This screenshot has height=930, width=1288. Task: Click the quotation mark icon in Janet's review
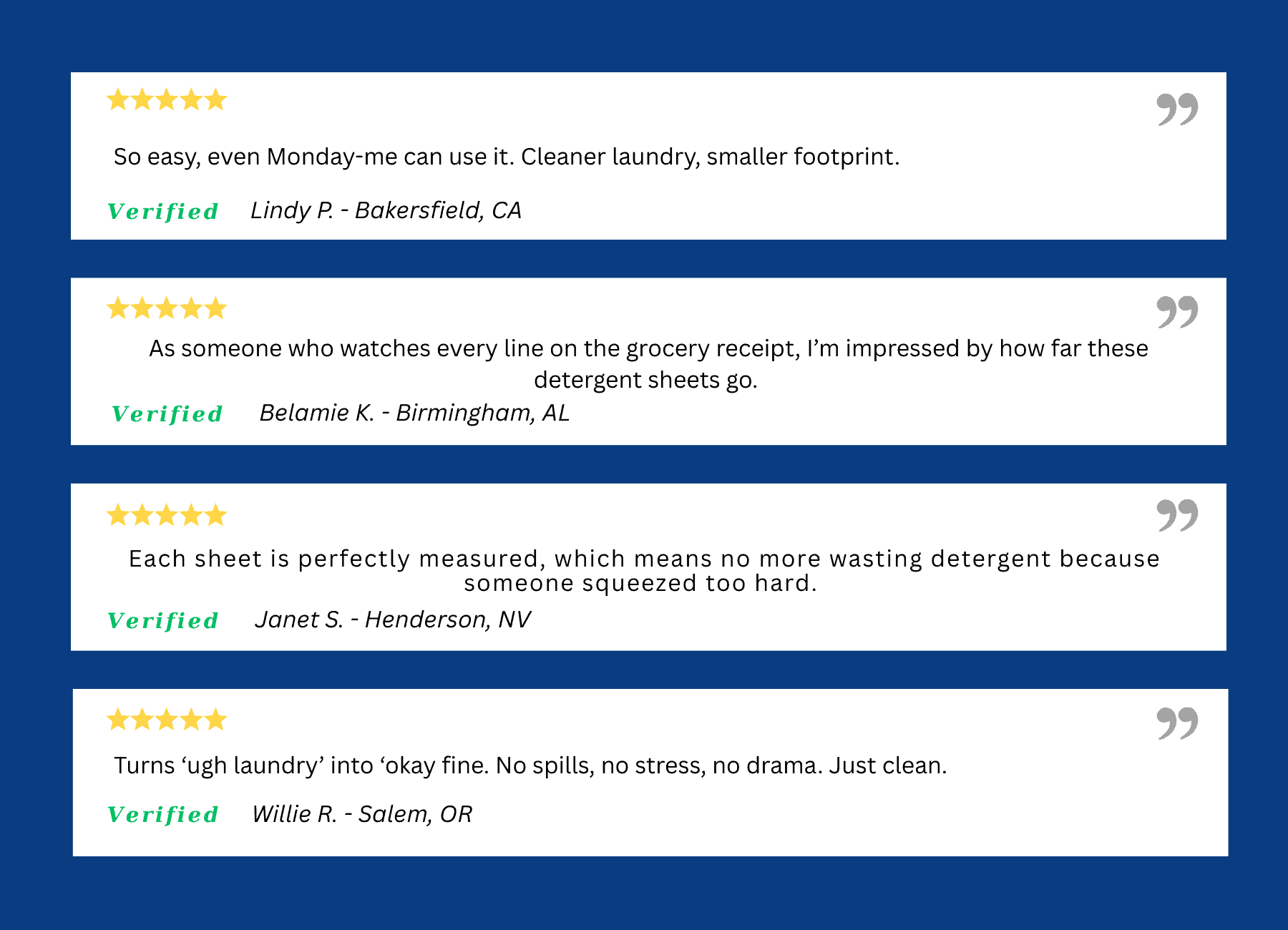[x=1177, y=515]
